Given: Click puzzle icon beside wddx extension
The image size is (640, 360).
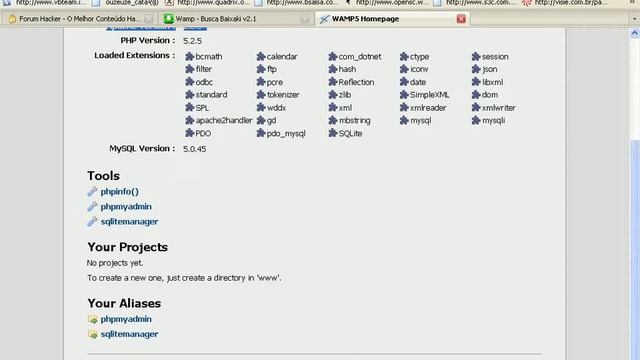Looking at the screenshot, I should pos(261,107).
